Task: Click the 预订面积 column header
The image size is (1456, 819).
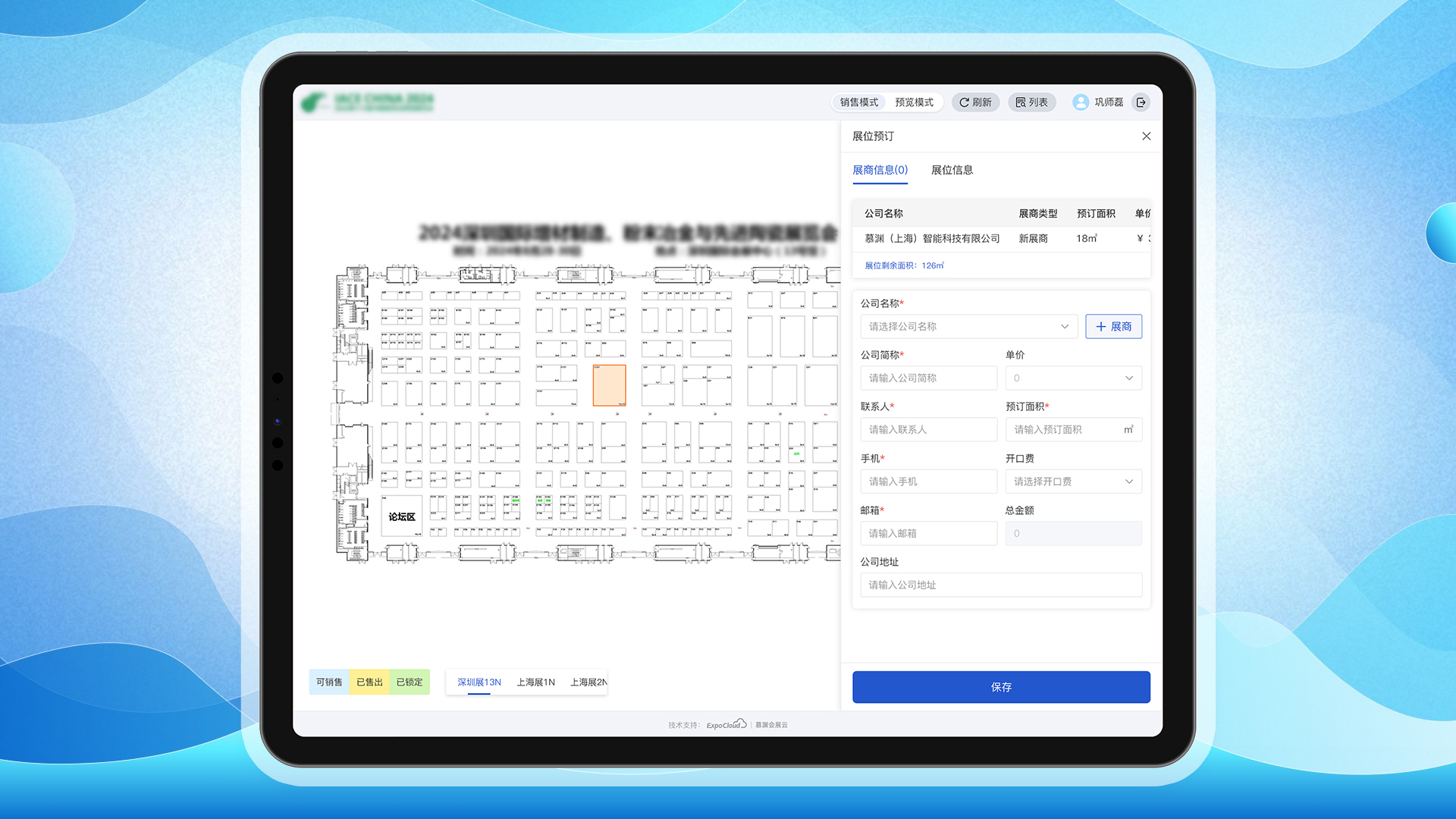Action: pyautogui.click(x=1096, y=214)
